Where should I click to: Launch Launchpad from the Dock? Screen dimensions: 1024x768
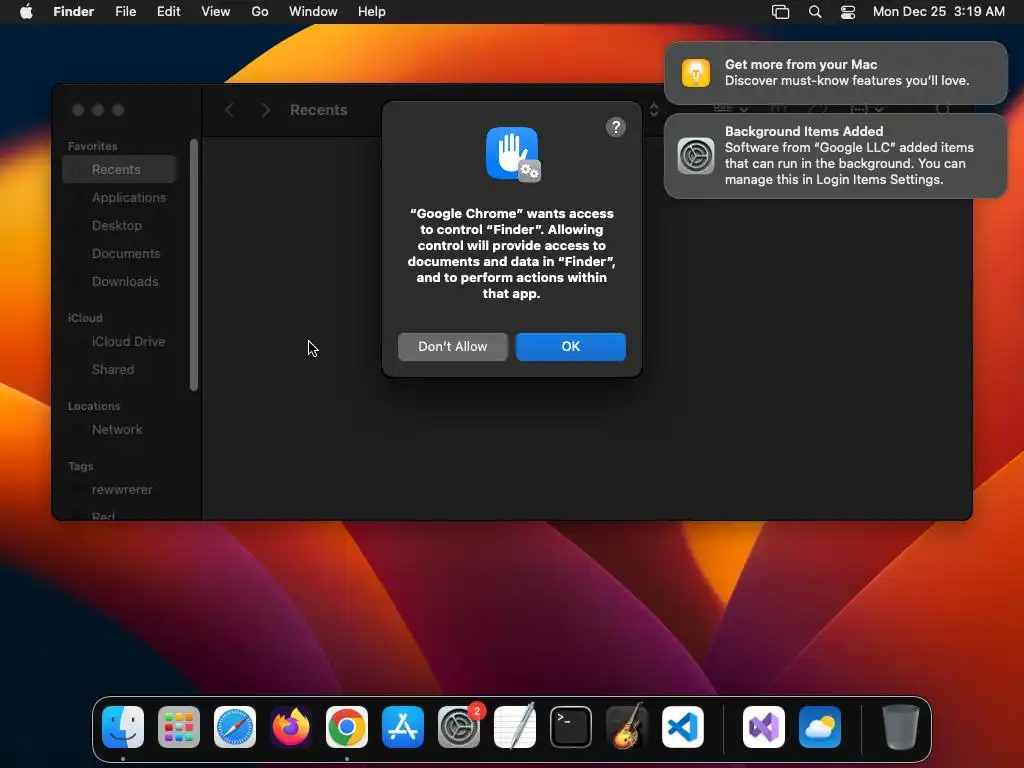pyautogui.click(x=179, y=727)
